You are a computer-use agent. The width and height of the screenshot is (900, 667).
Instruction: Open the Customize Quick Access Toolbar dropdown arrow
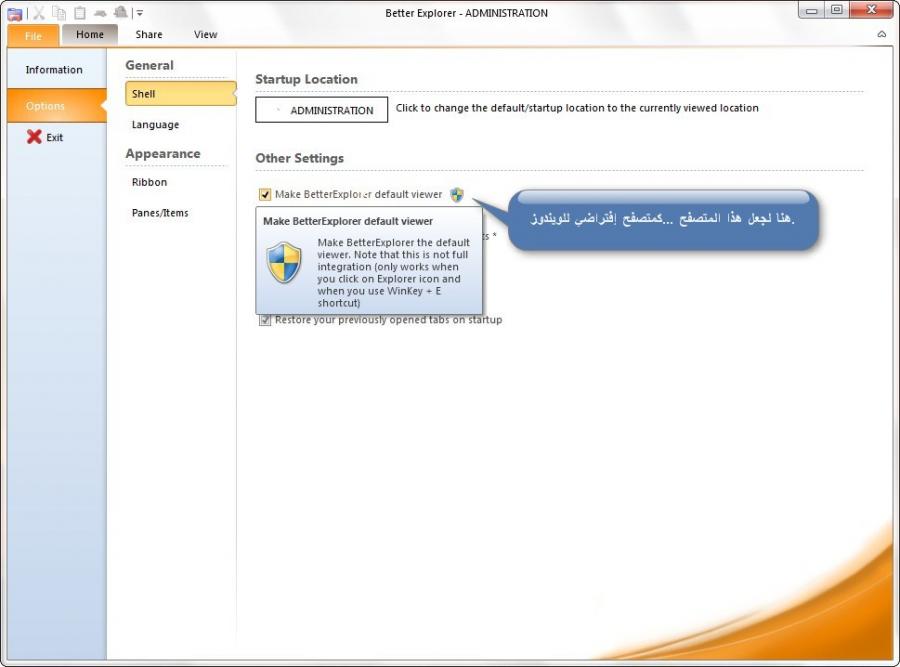pos(140,13)
